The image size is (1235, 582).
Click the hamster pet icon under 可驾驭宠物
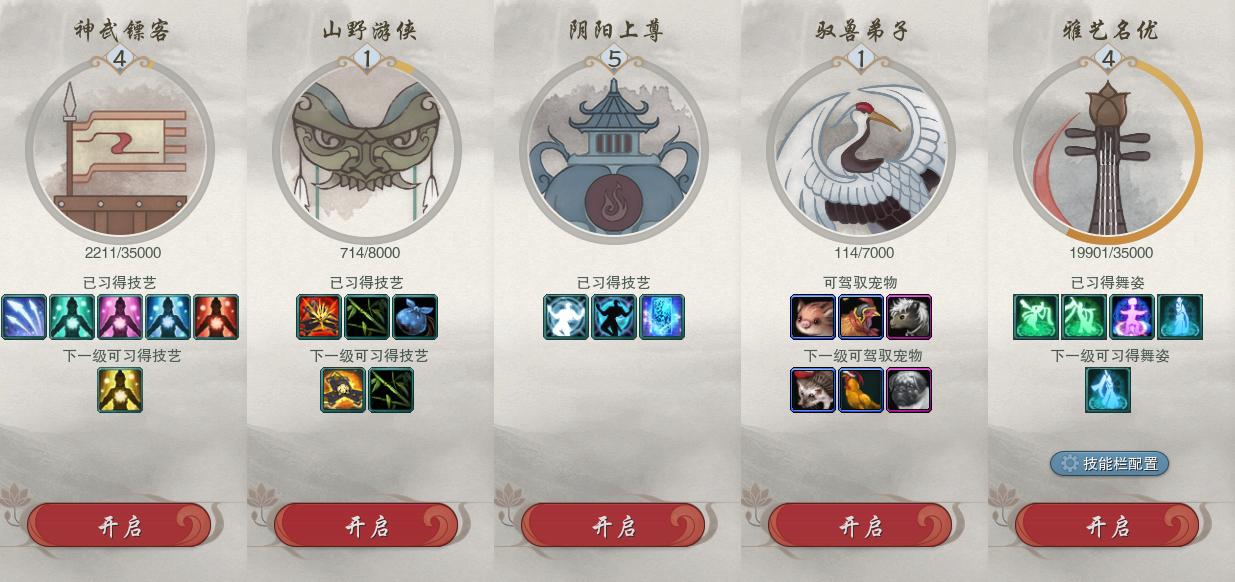click(813, 317)
